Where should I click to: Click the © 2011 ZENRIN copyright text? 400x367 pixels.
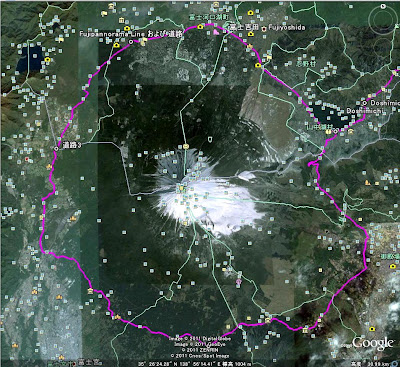click(199, 350)
